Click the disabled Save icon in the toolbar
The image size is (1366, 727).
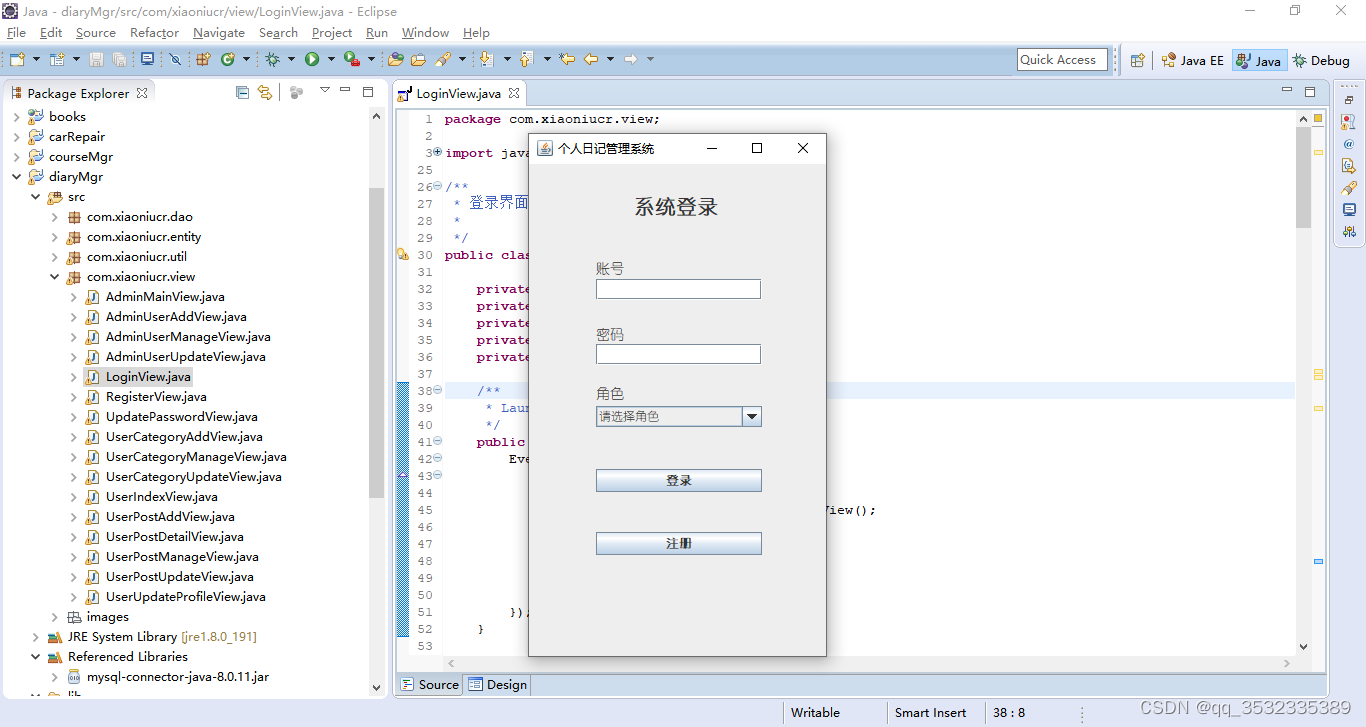pyautogui.click(x=97, y=60)
